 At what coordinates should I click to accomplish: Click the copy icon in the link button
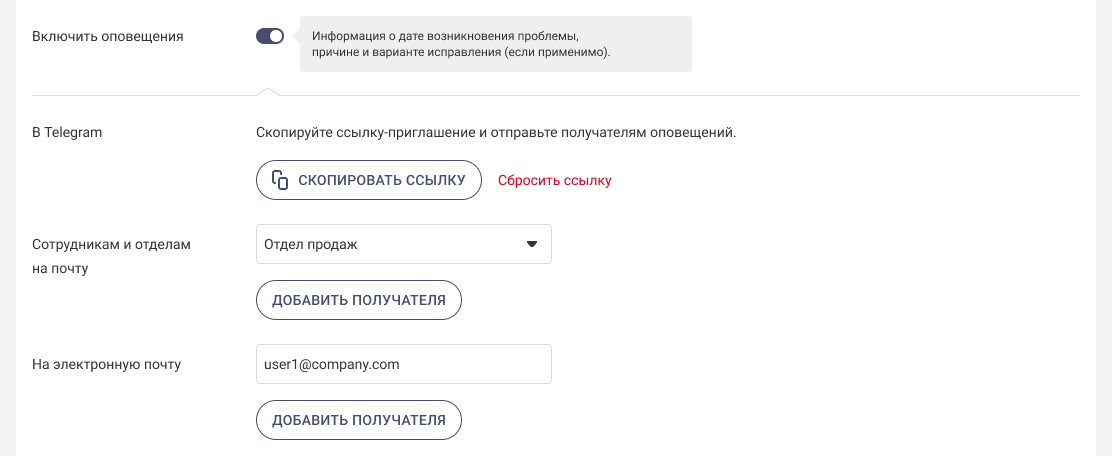[281, 180]
